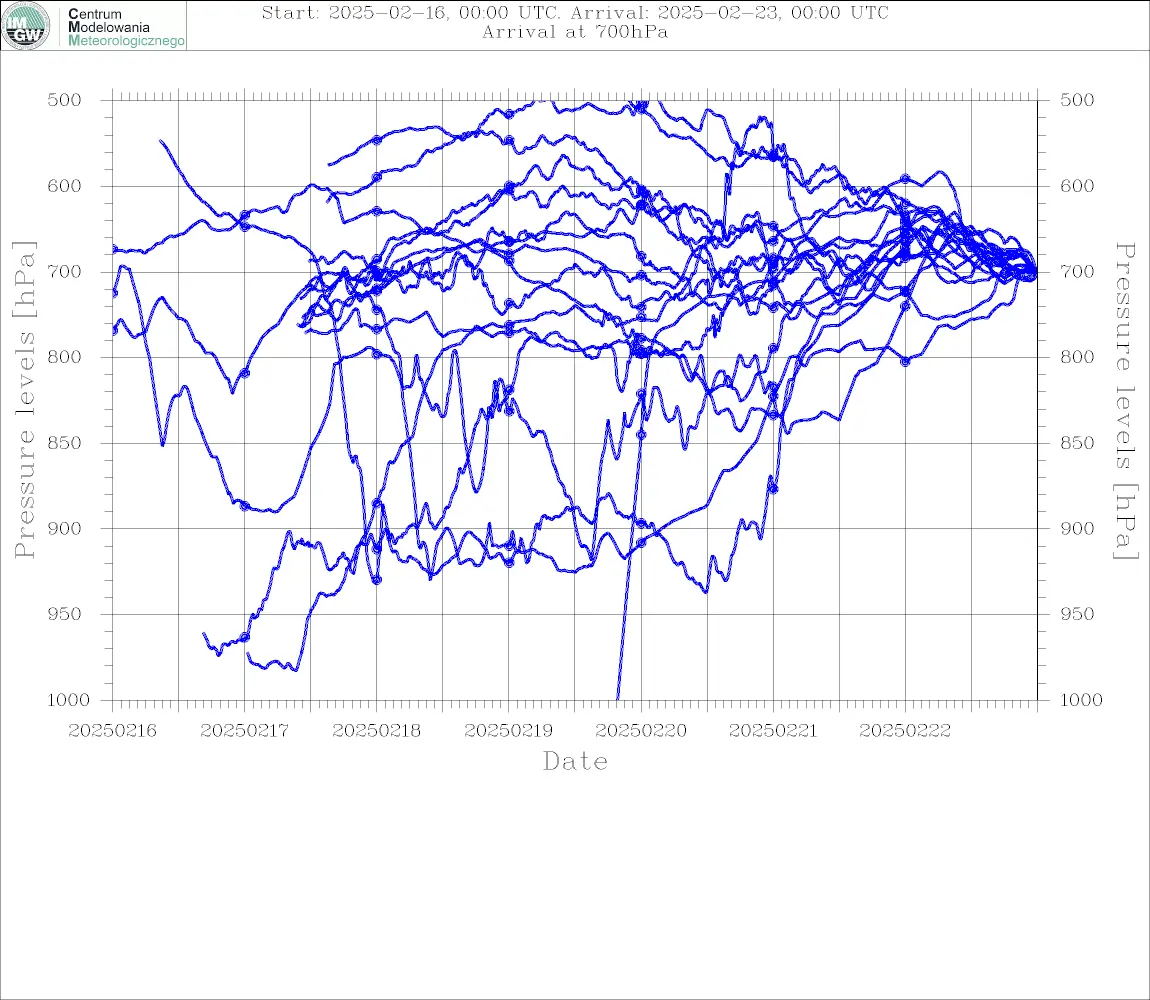Image resolution: width=1150 pixels, height=1000 pixels.
Task: Click the right axis 800 label
Action: (x=1077, y=357)
